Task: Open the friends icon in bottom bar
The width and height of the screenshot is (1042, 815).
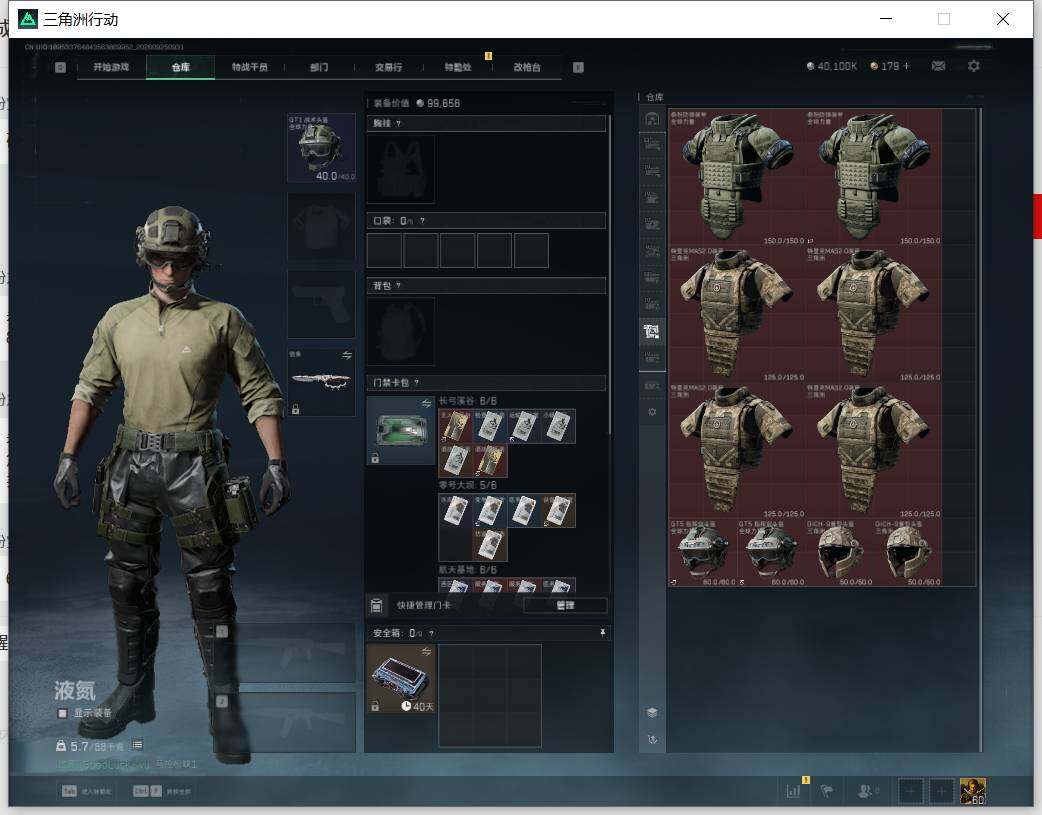Action: tap(867, 791)
